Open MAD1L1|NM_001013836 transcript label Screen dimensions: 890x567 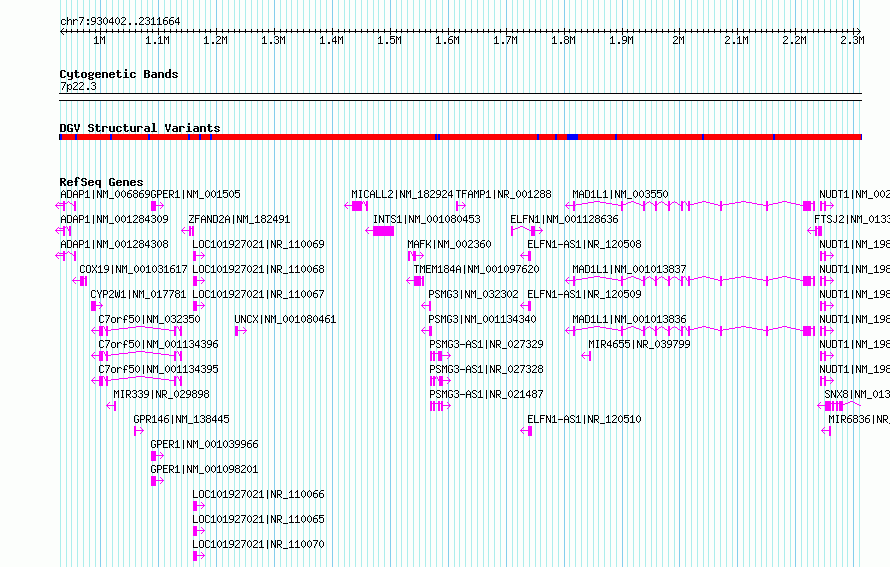coord(629,319)
